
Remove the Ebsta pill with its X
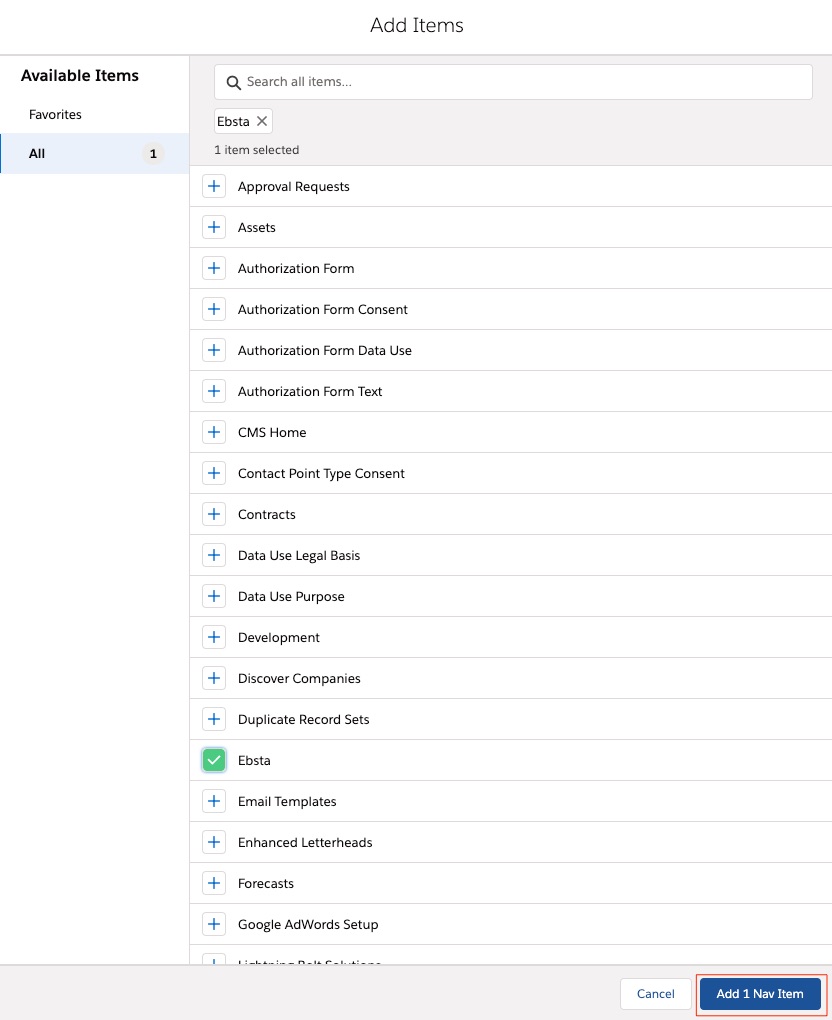point(262,121)
